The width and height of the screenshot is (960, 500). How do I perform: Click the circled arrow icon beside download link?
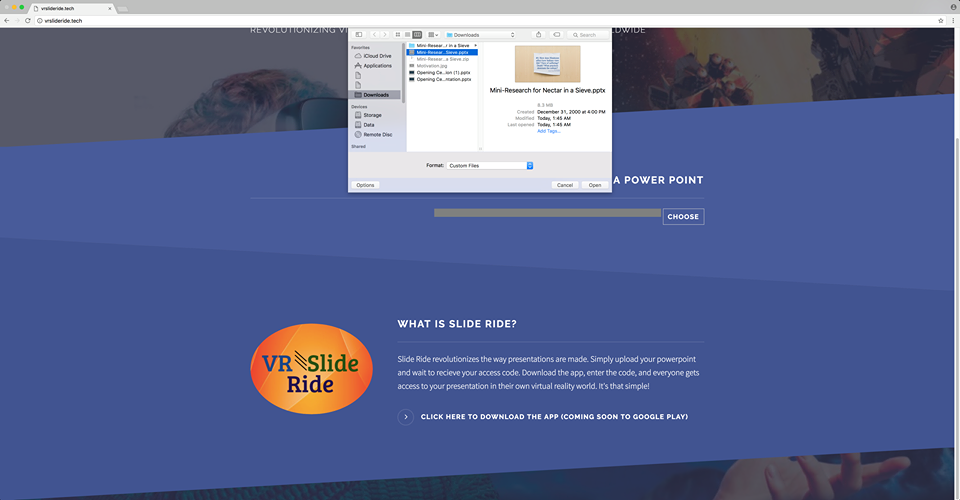[405, 417]
